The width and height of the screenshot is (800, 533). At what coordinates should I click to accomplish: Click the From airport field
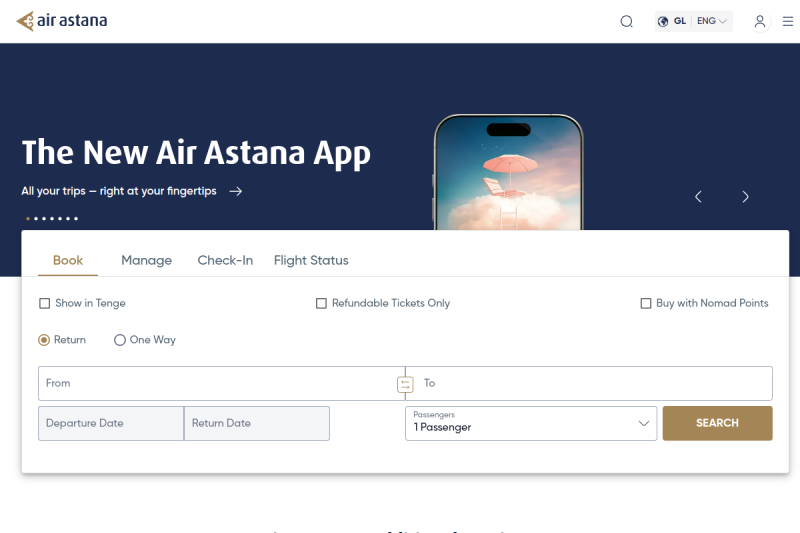pos(222,384)
